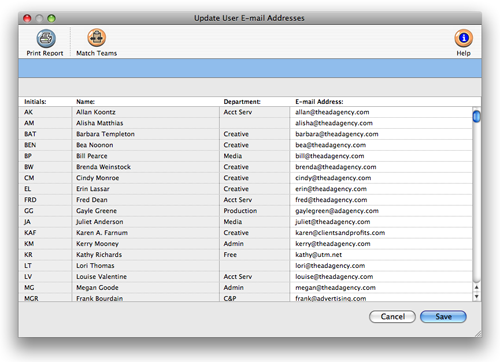Click the name Bill Pearce
The height and width of the screenshot is (362, 500).
click(x=92, y=156)
